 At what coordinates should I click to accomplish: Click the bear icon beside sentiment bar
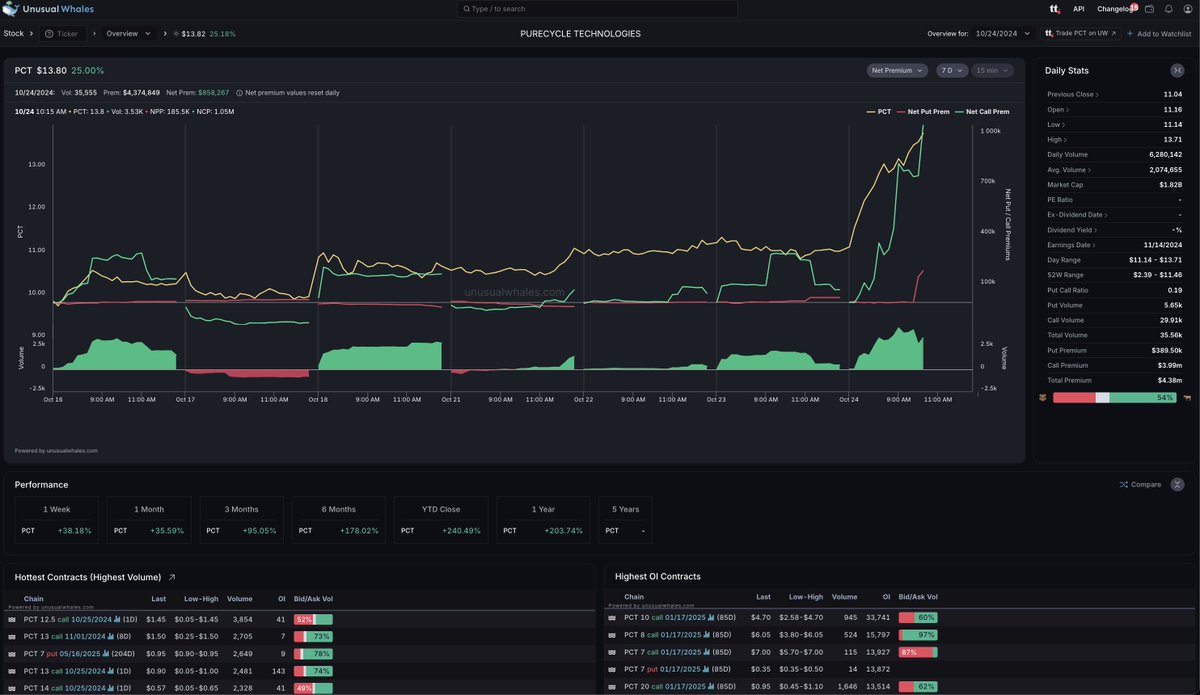(x=1044, y=397)
